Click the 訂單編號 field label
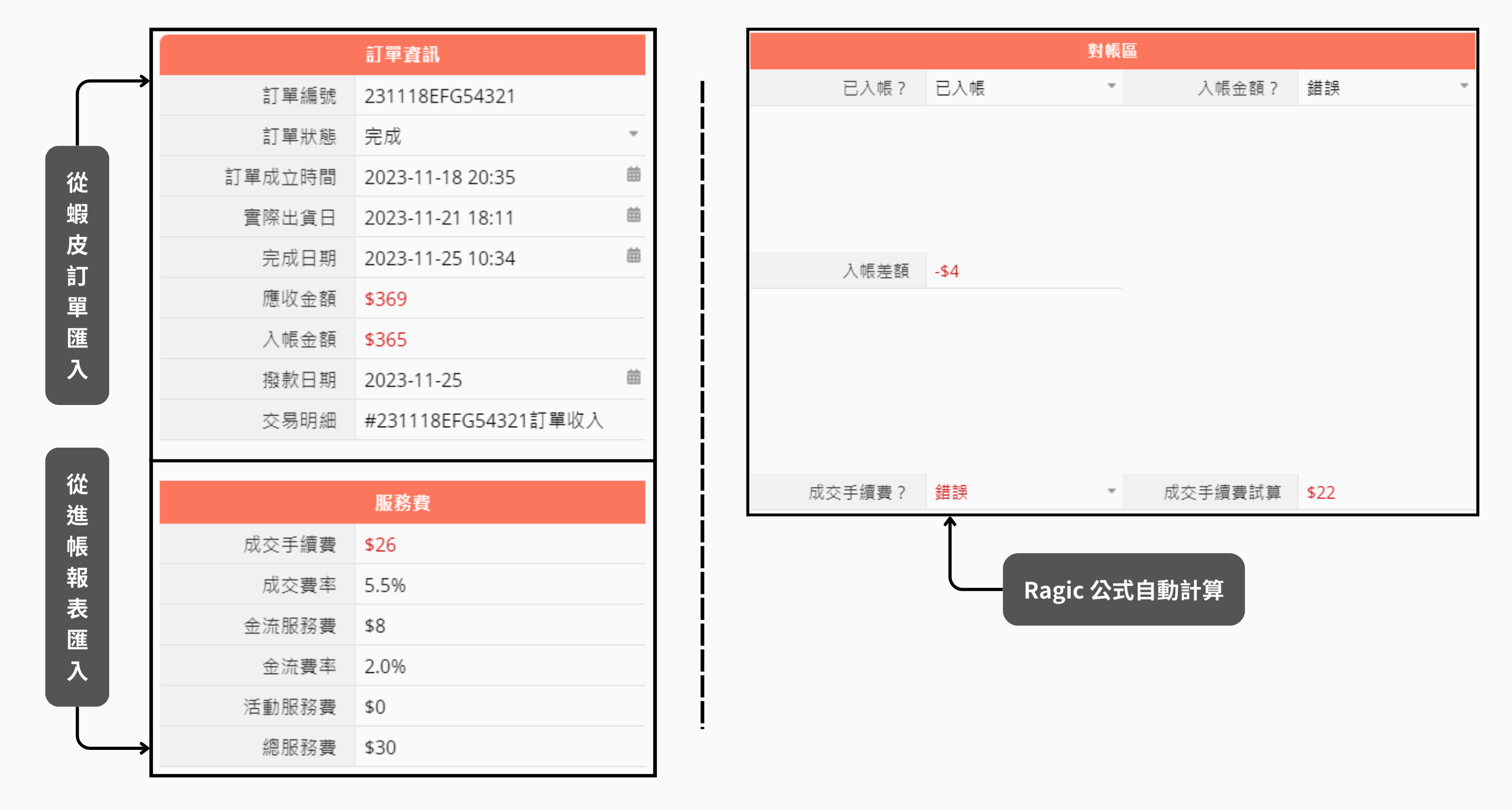This screenshot has width=1512, height=810. pos(299,95)
